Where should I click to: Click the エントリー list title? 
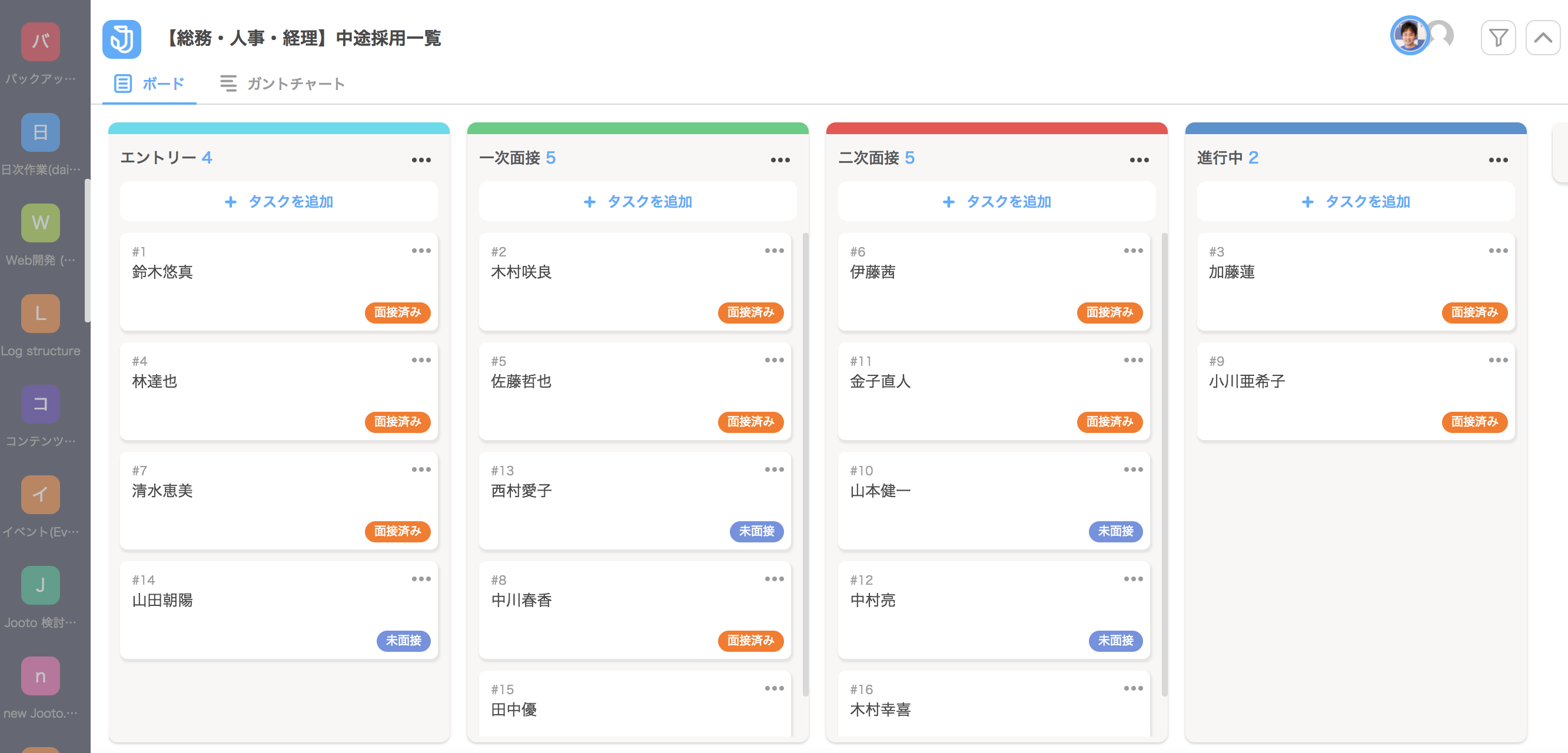(158, 158)
